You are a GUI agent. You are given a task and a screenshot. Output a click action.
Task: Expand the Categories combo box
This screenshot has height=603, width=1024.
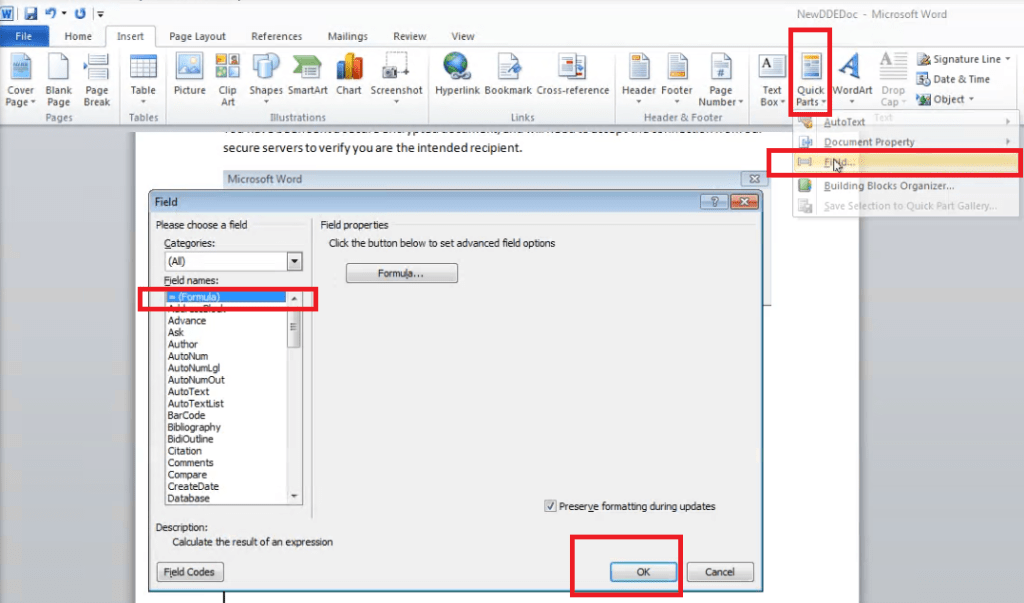click(294, 261)
